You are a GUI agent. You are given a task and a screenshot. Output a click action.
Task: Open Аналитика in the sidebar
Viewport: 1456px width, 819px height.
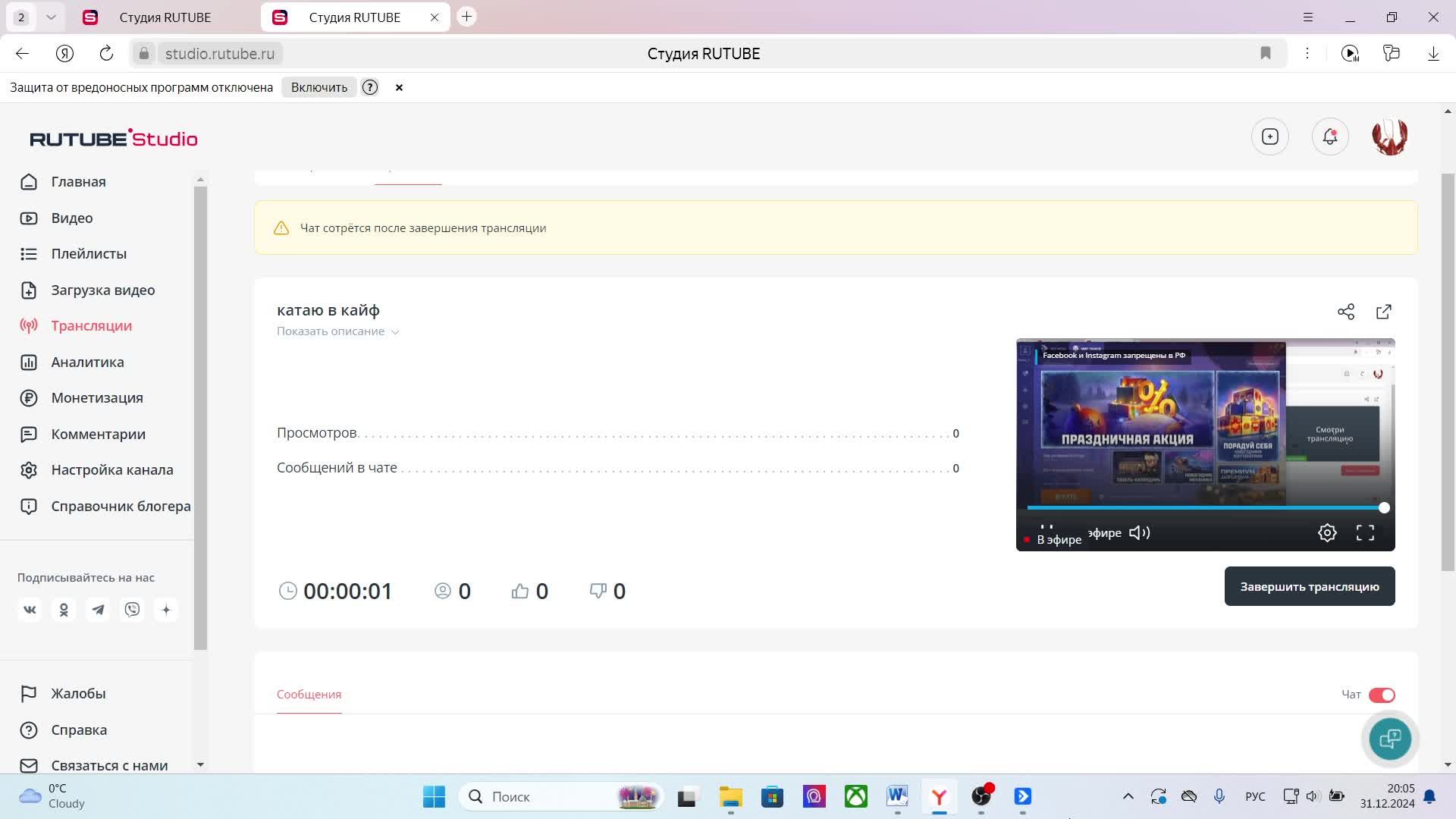87,362
